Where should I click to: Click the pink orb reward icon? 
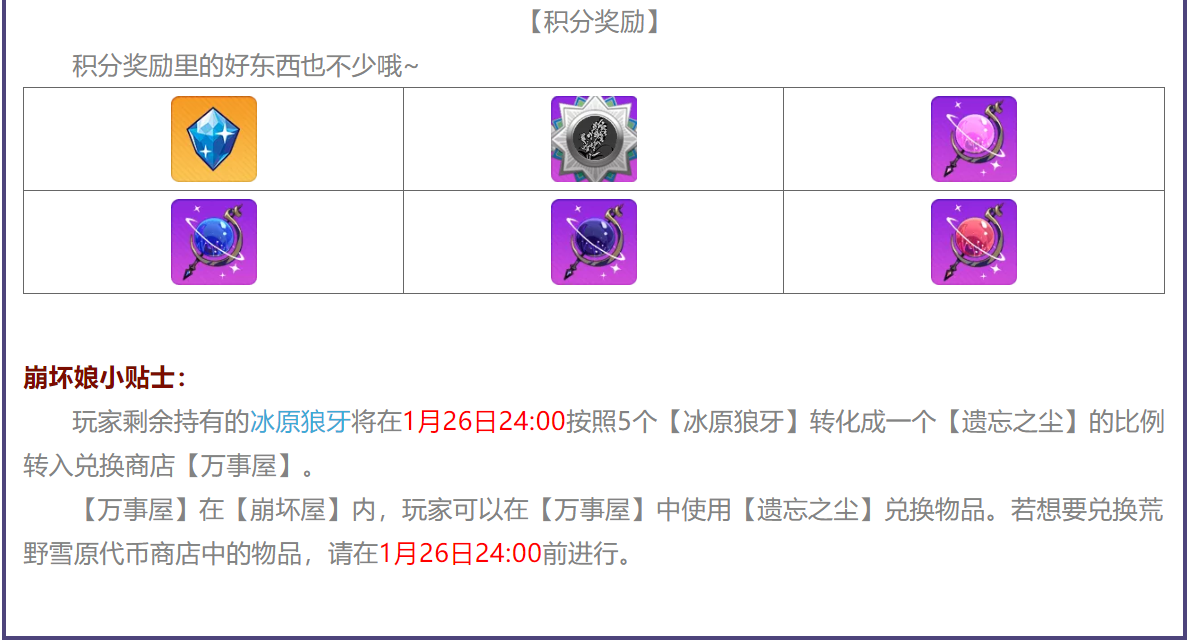tap(974, 139)
